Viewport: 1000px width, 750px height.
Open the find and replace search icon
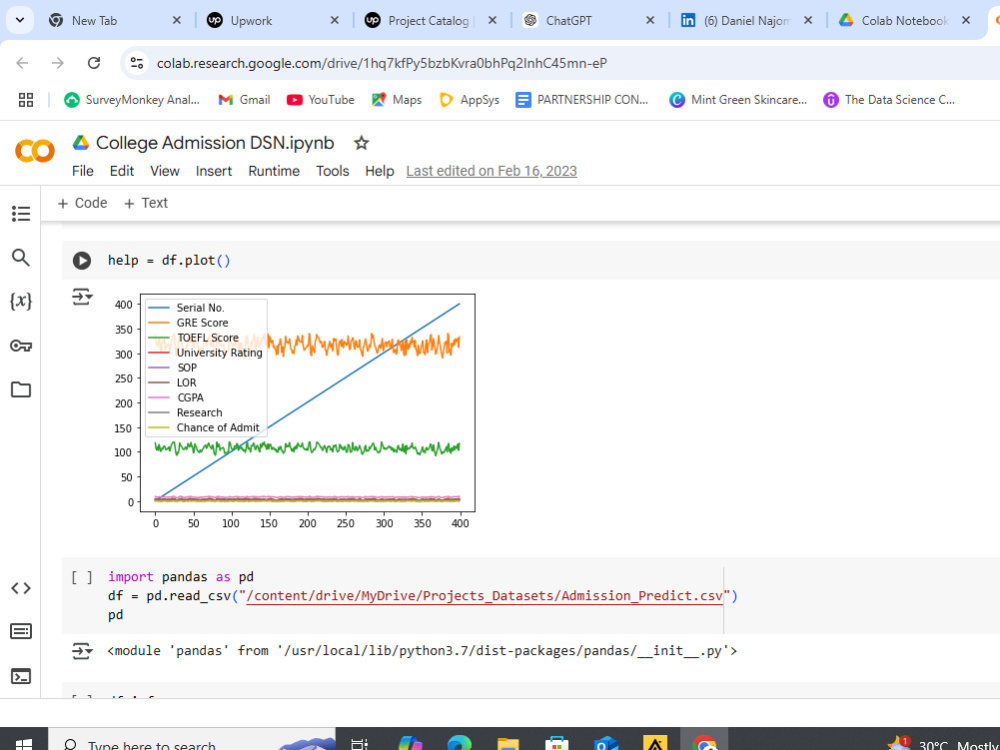pos(21,258)
